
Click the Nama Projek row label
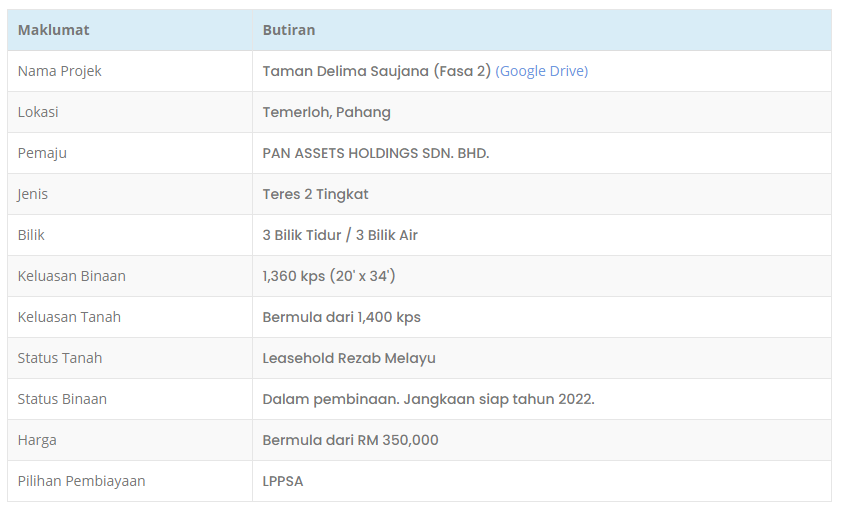60,71
